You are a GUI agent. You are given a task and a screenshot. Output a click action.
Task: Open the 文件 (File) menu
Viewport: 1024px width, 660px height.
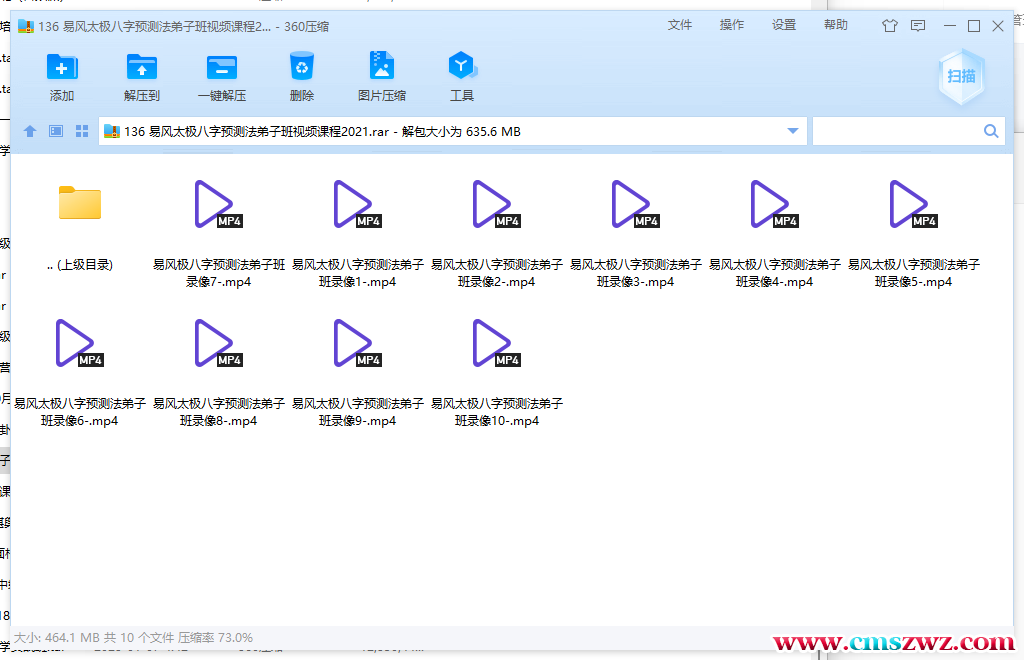pyautogui.click(x=680, y=25)
